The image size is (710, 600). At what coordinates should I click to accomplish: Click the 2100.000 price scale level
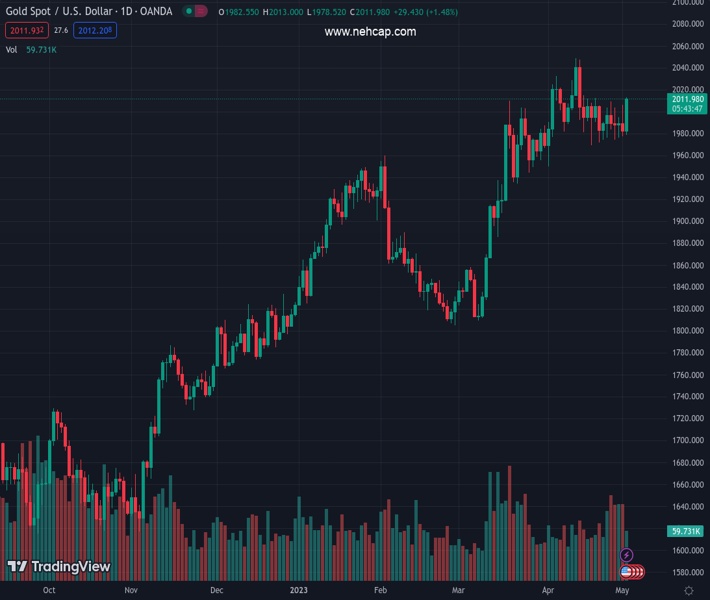[x=687, y=3]
